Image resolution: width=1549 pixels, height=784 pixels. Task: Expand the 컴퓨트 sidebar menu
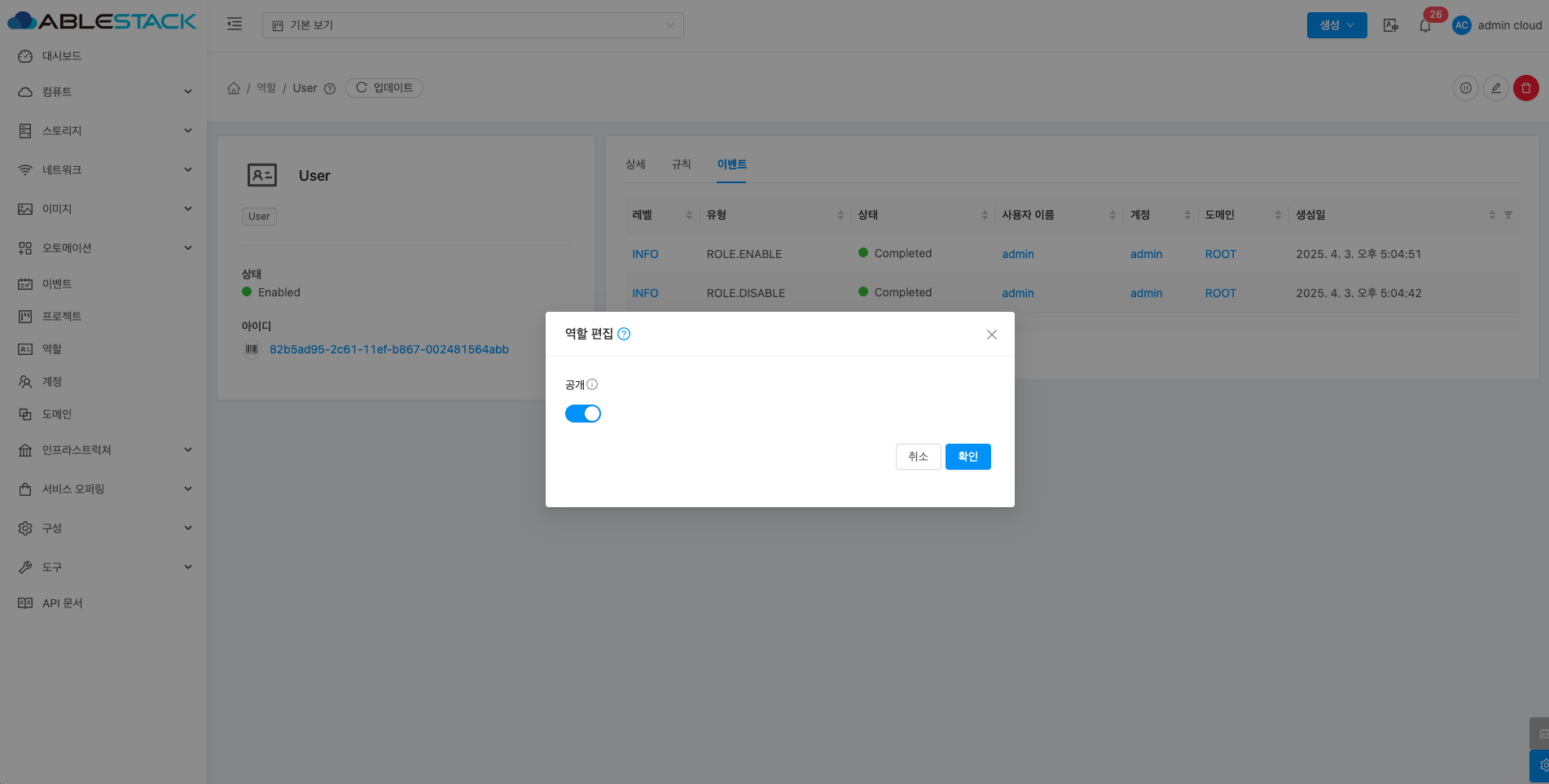click(103, 92)
